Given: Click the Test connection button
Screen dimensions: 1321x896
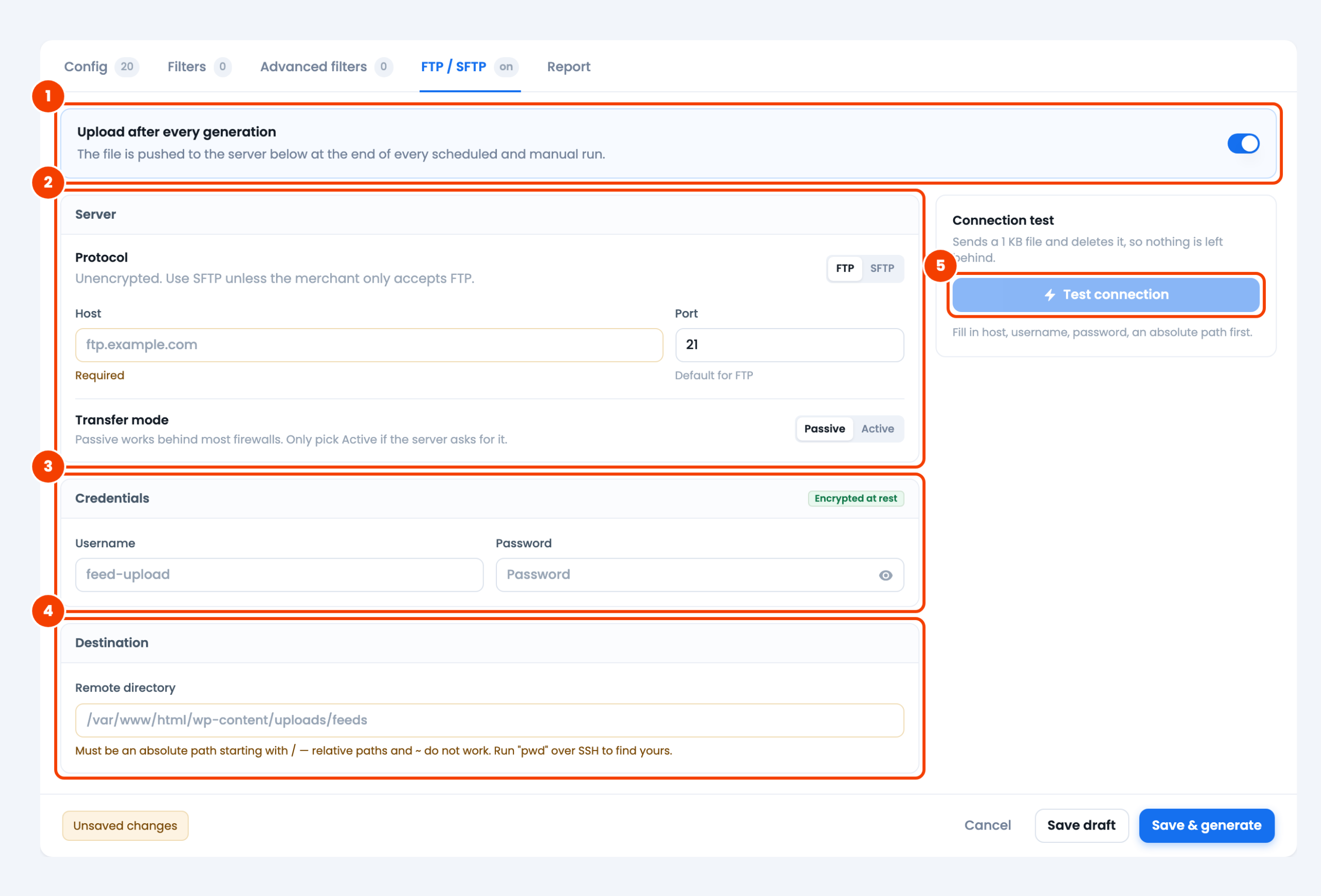Looking at the screenshot, I should [x=1106, y=295].
